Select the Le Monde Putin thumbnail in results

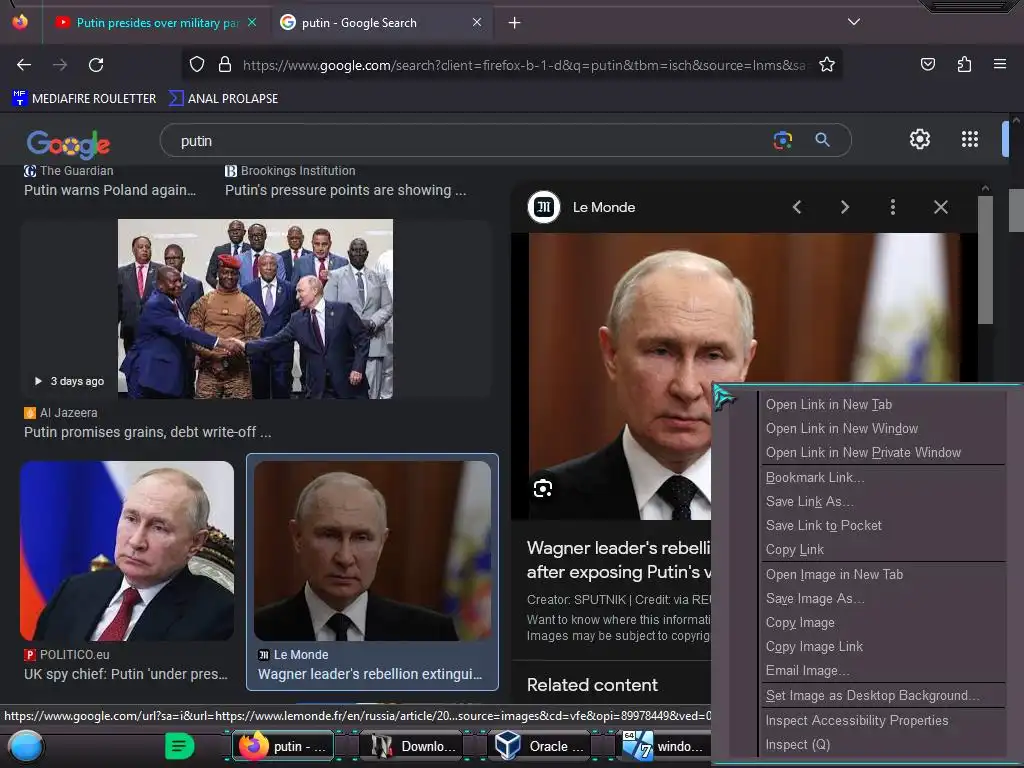click(x=372, y=551)
